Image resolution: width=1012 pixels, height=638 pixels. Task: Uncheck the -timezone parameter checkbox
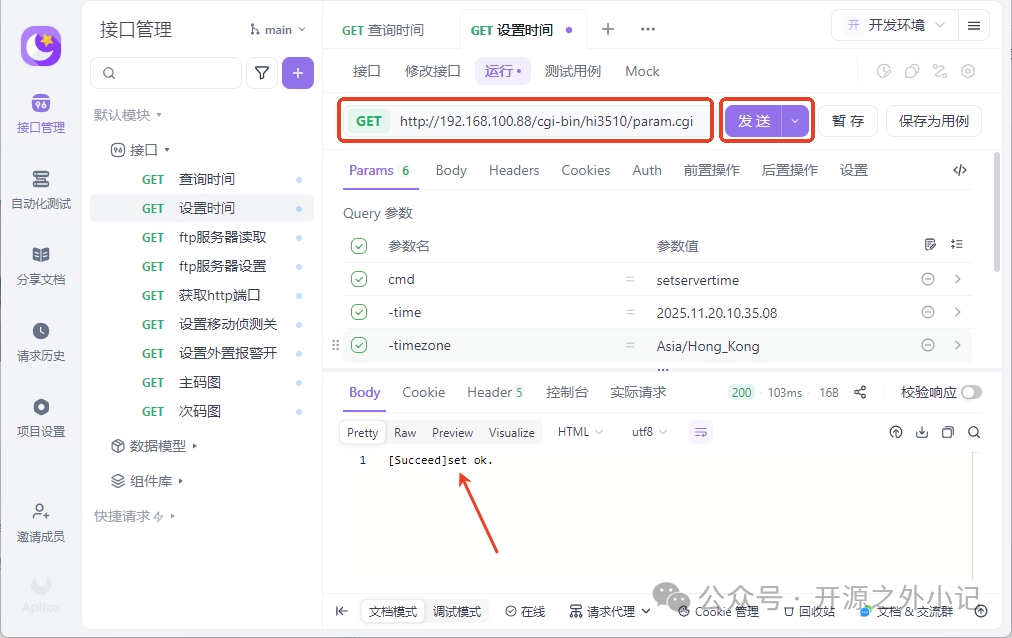359,345
